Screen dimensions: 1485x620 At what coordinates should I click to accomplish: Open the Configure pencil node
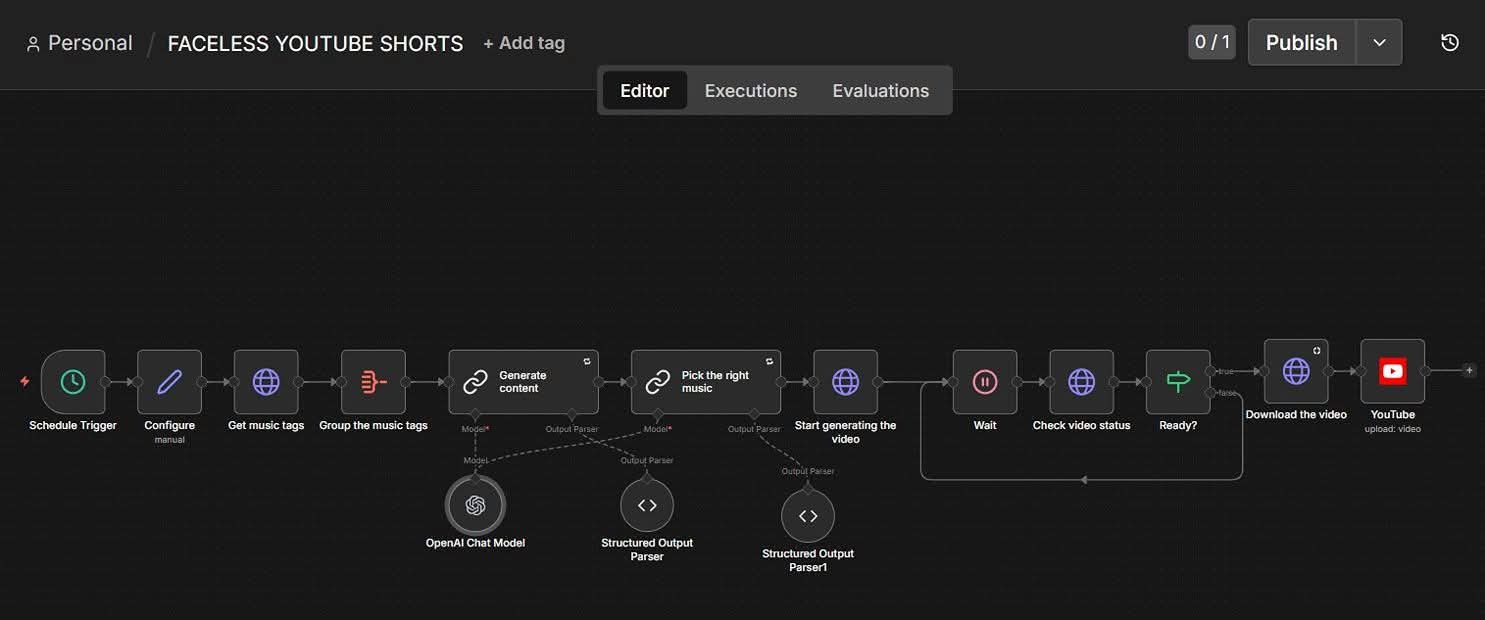coord(169,381)
